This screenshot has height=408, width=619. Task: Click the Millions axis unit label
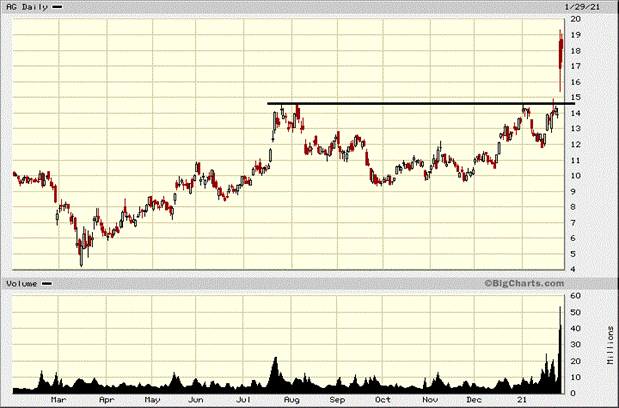click(x=610, y=345)
